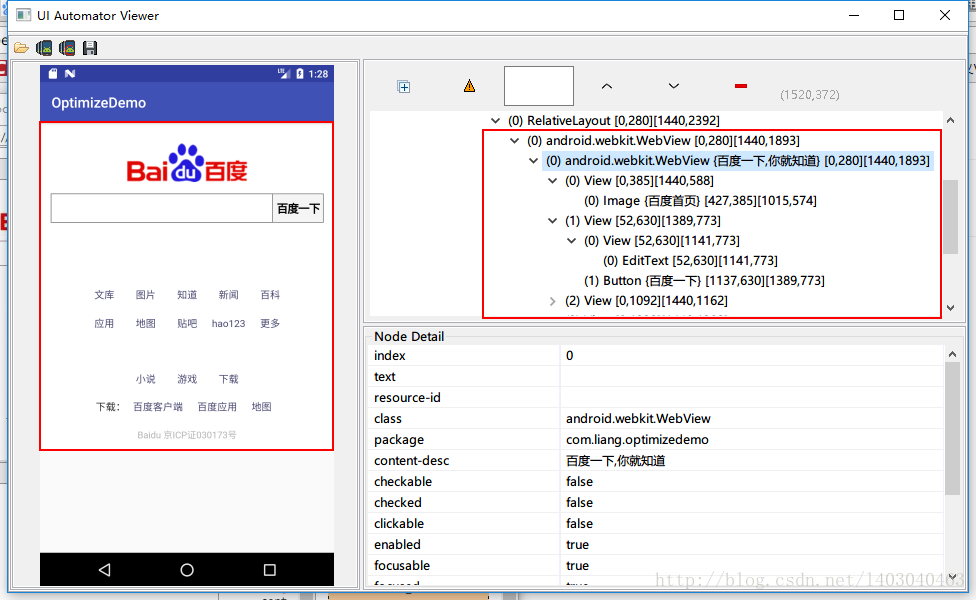The width and height of the screenshot is (976, 600).
Task: Select the content-desc value 百度一下,你就知道
Action: coord(616,461)
